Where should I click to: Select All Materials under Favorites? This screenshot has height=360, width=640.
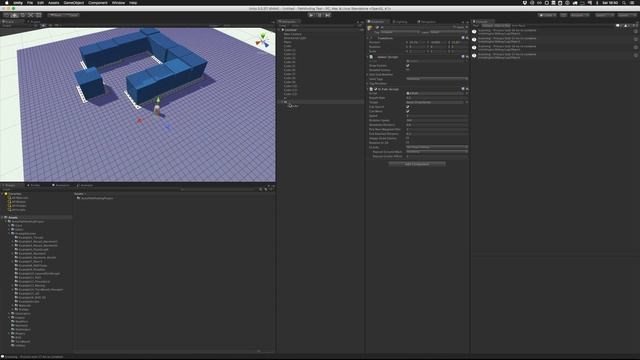coord(19,198)
